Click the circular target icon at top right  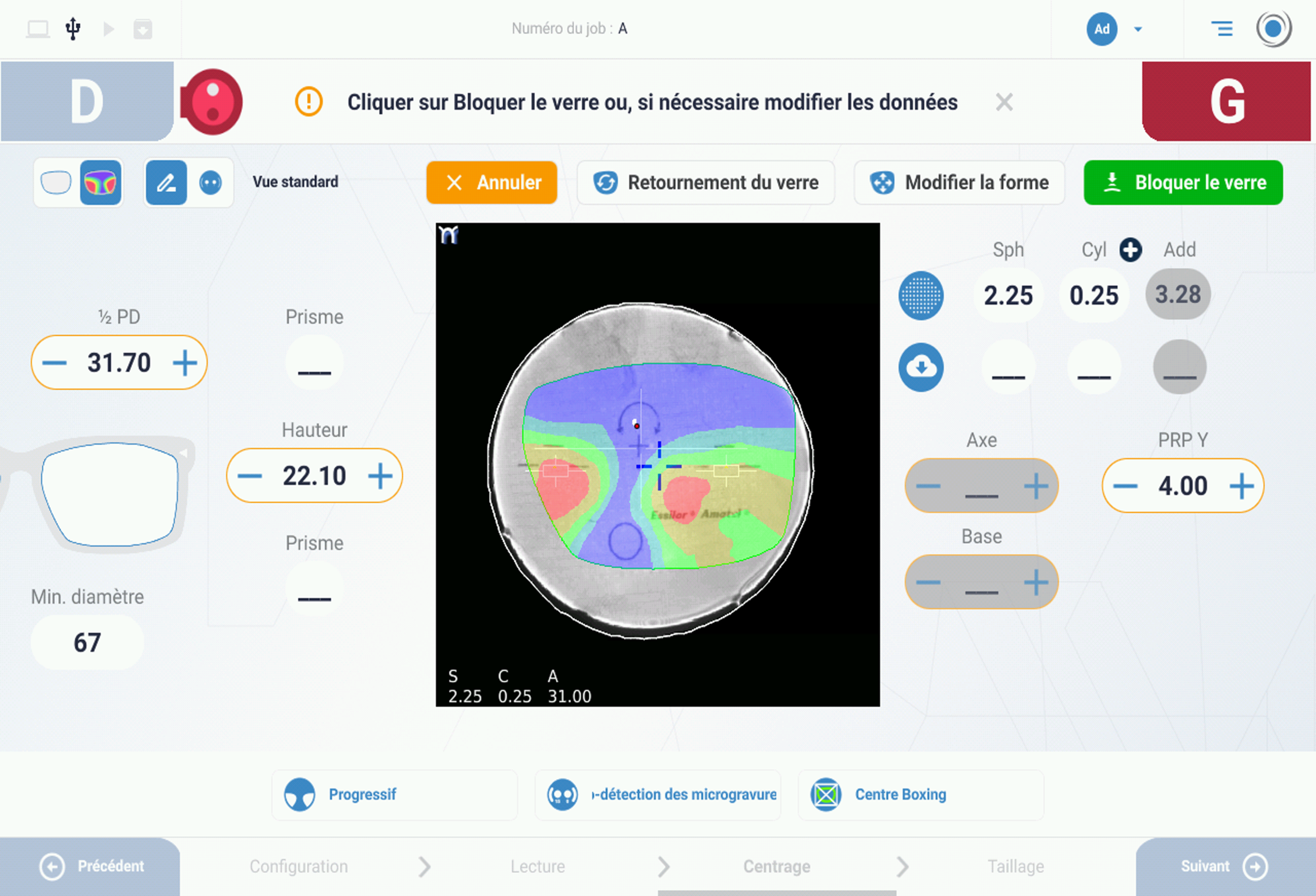1274,28
